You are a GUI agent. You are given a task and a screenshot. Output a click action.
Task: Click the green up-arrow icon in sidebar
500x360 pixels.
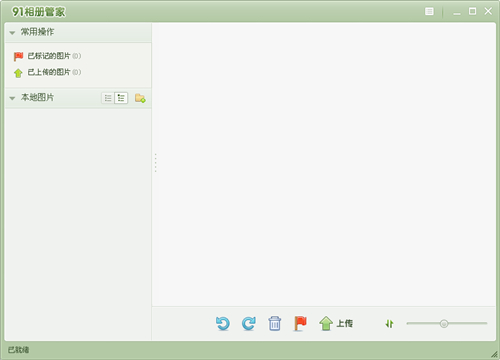[x=18, y=73]
